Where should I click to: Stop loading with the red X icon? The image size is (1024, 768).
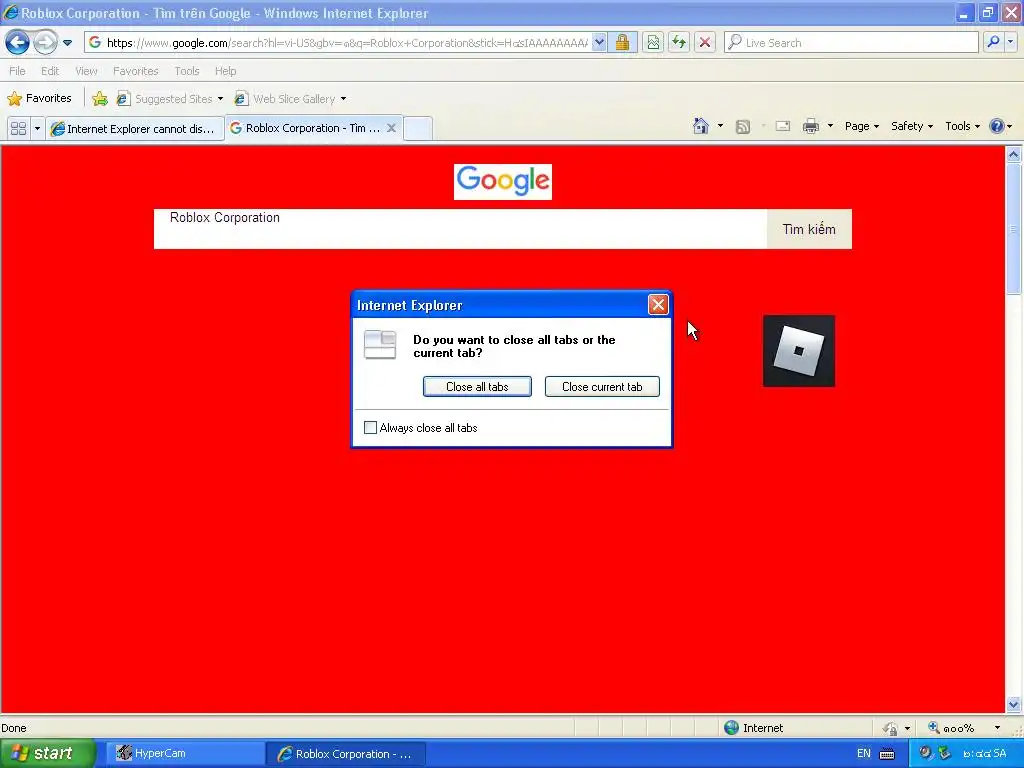point(705,43)
